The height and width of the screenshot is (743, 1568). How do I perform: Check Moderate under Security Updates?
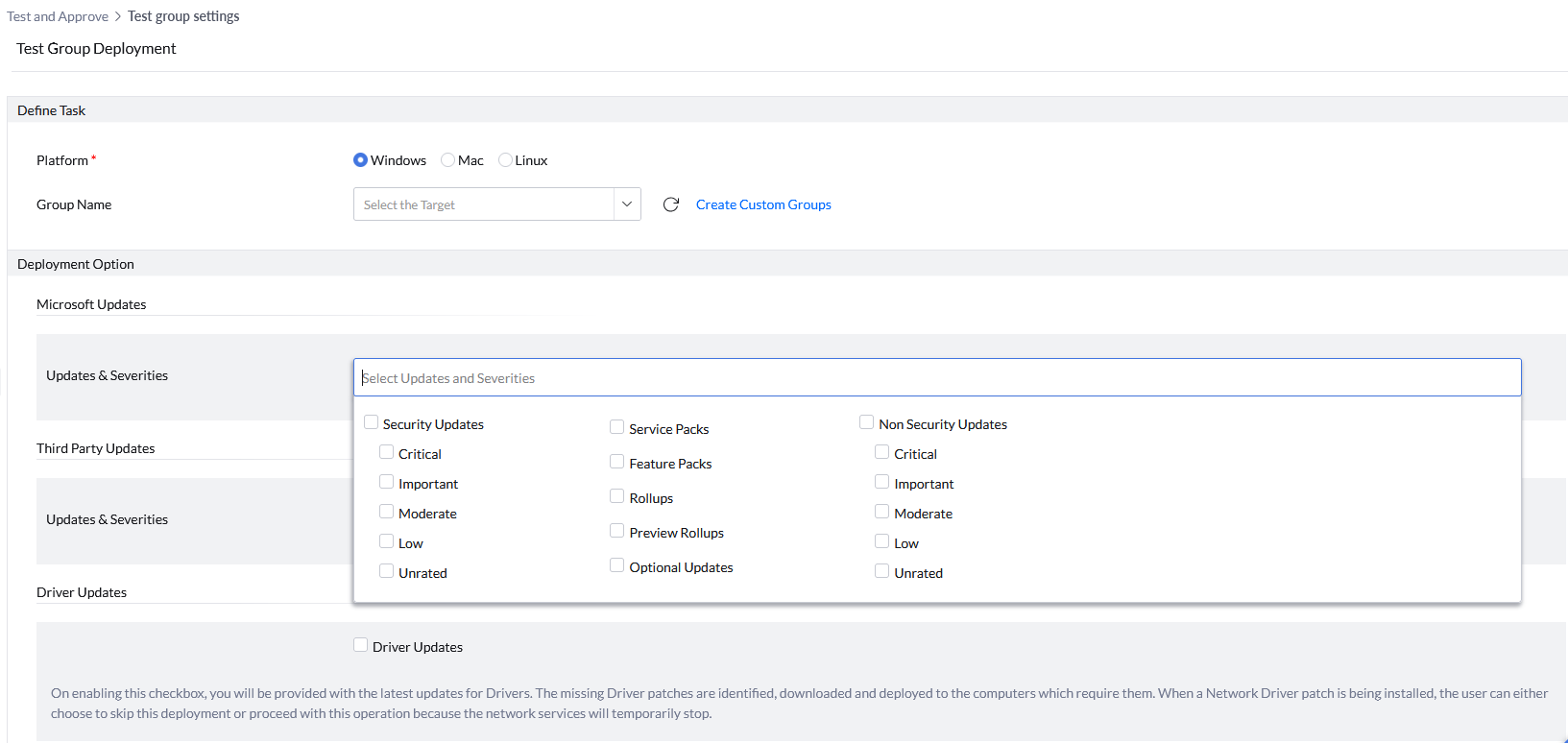386,512
